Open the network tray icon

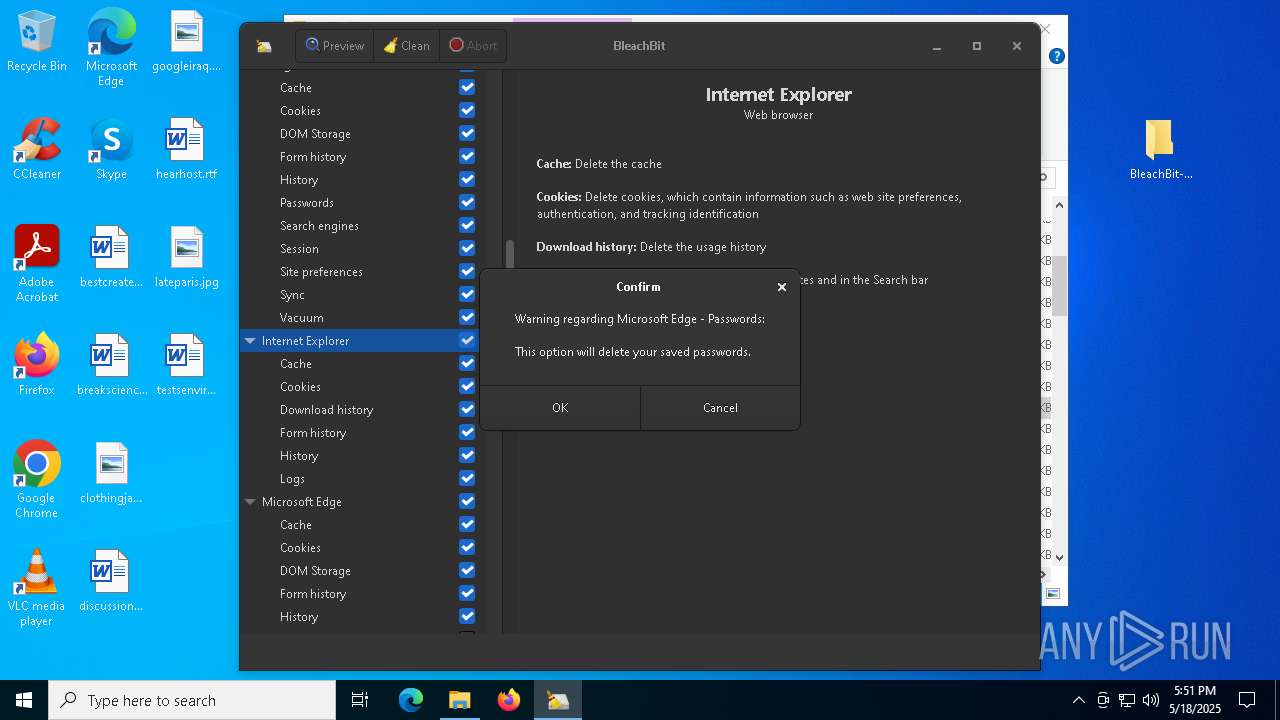coord(1127,700)
